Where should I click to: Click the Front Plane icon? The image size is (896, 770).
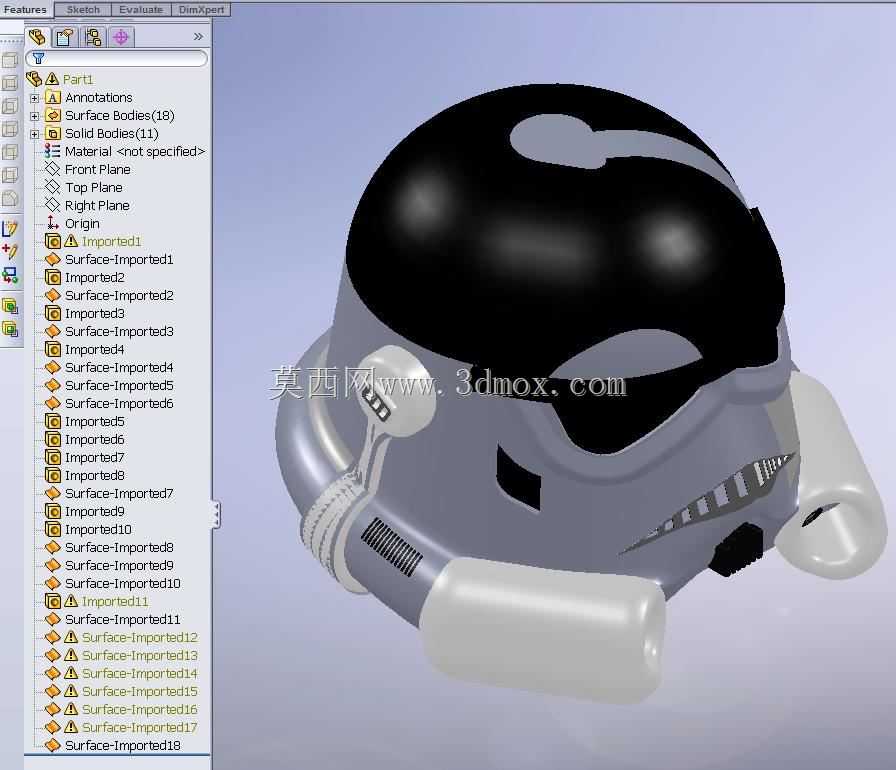point(53,169)
